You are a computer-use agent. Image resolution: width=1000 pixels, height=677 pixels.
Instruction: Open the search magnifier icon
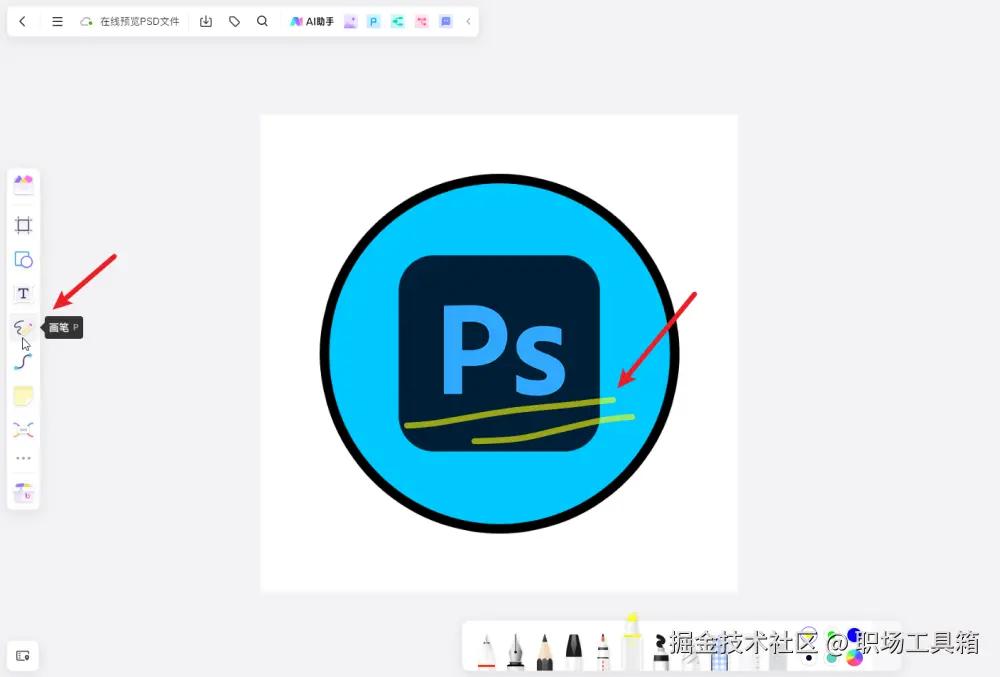[x=262, y=21]
